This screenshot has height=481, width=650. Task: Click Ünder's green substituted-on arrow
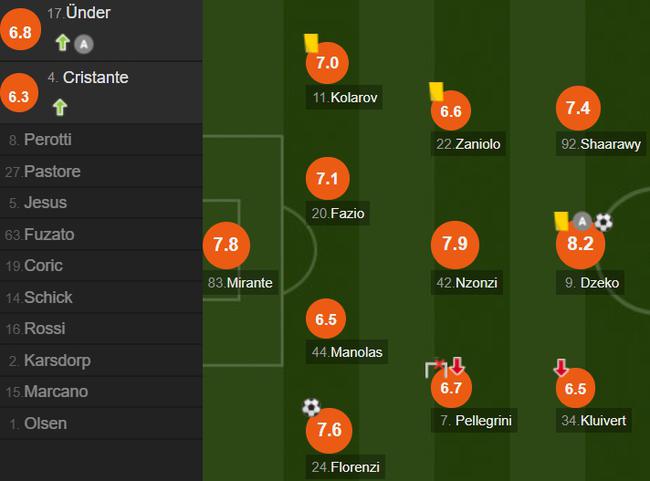point(63,43)
